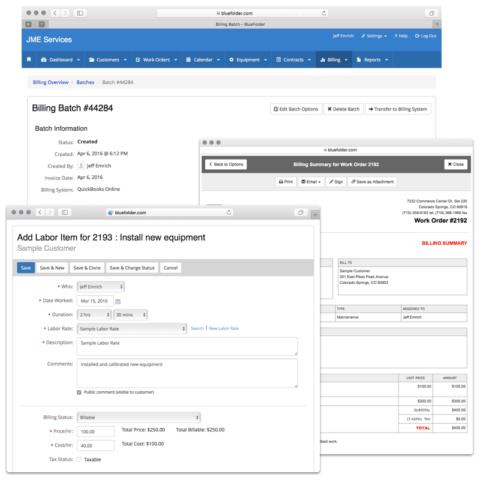Screen dimensions: 480x480
Task: Click the JME Services title
Action: click(49, 40)
